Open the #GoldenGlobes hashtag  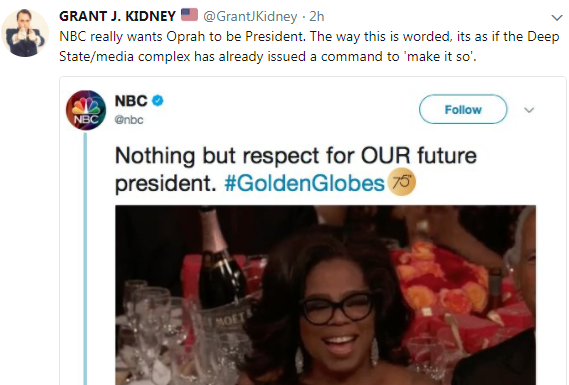point(304,183)
